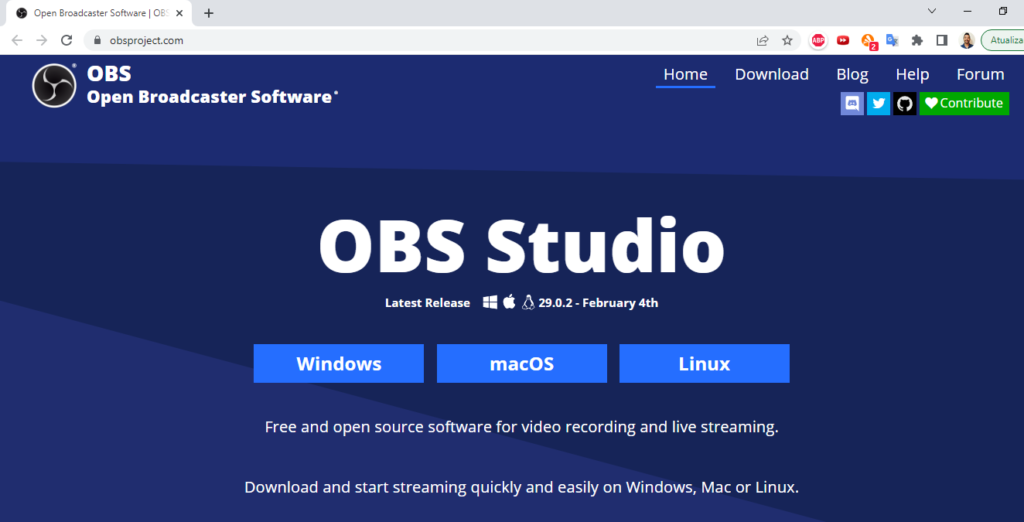
Task: Open the Download nav item
Action: [x=771, y=74]
